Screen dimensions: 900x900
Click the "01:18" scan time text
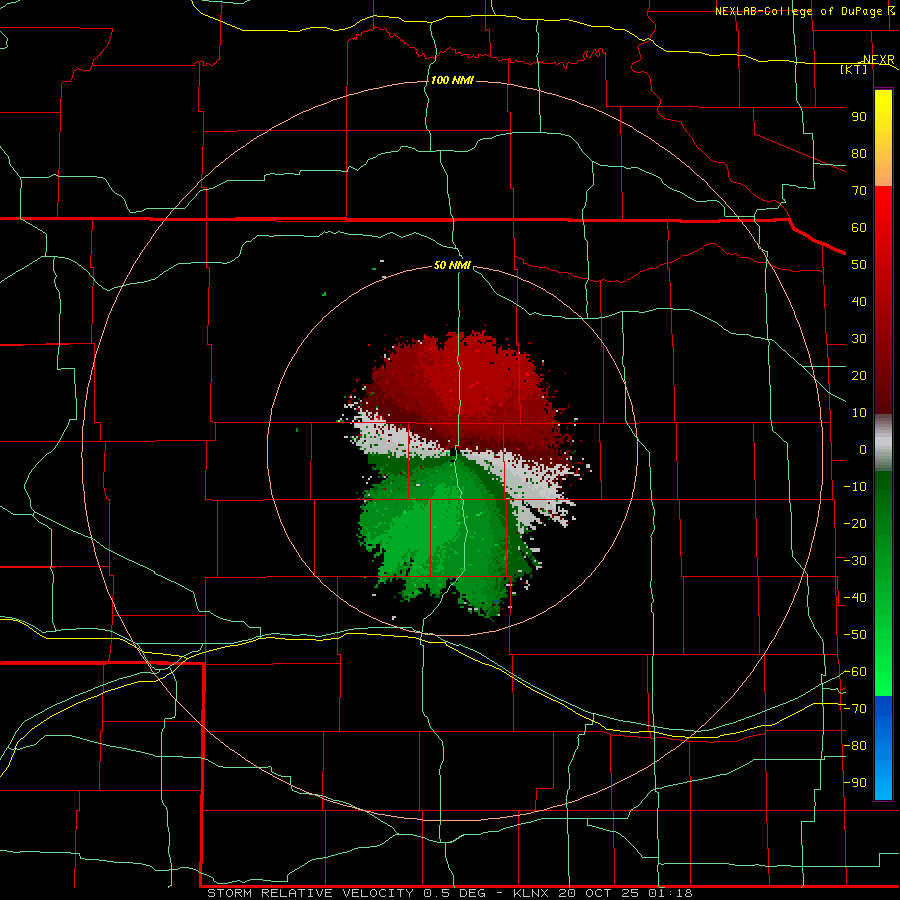pos(670,893)
